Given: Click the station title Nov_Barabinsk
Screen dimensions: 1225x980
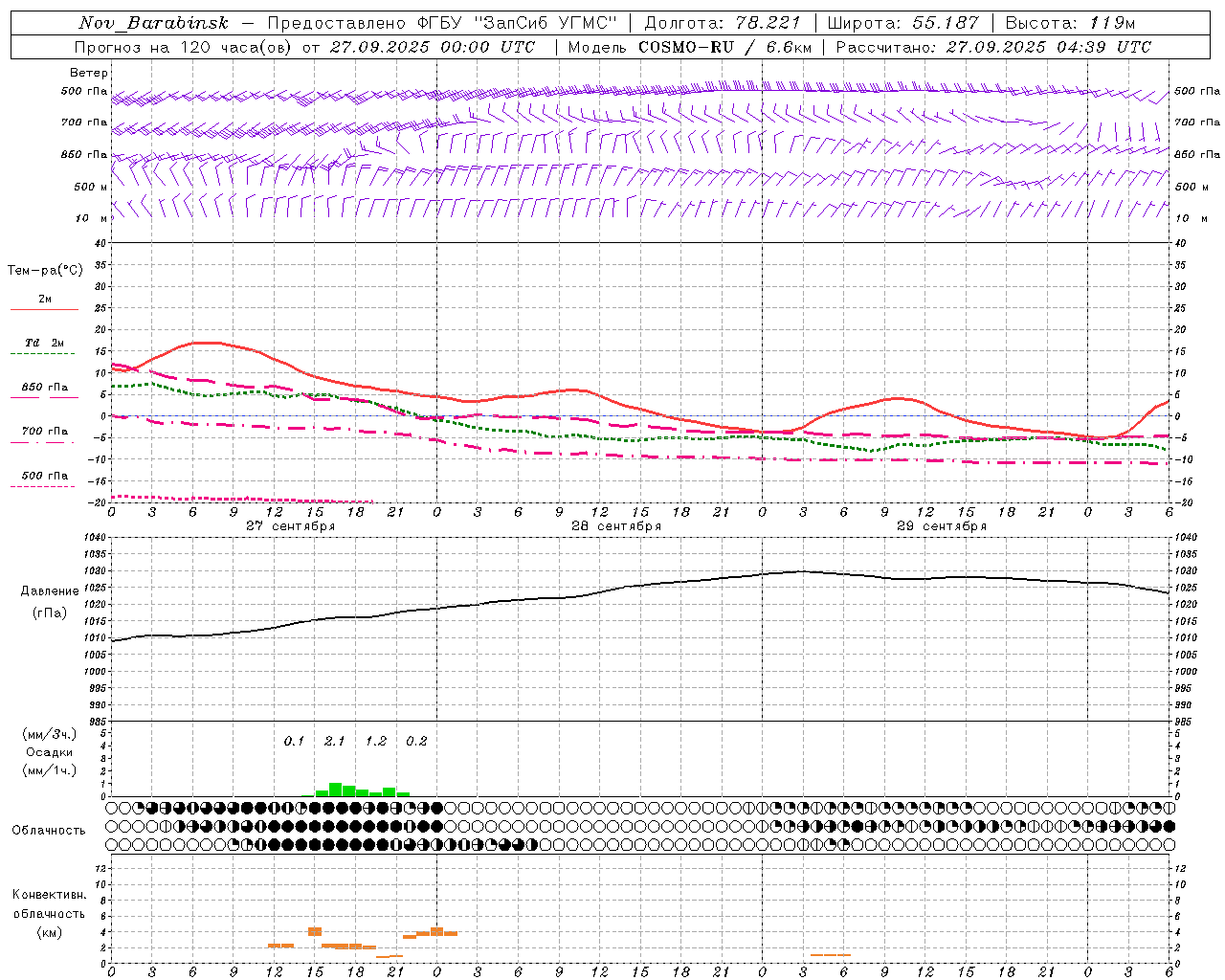Looking at the screenshot, I should click(x=153, y=23).
